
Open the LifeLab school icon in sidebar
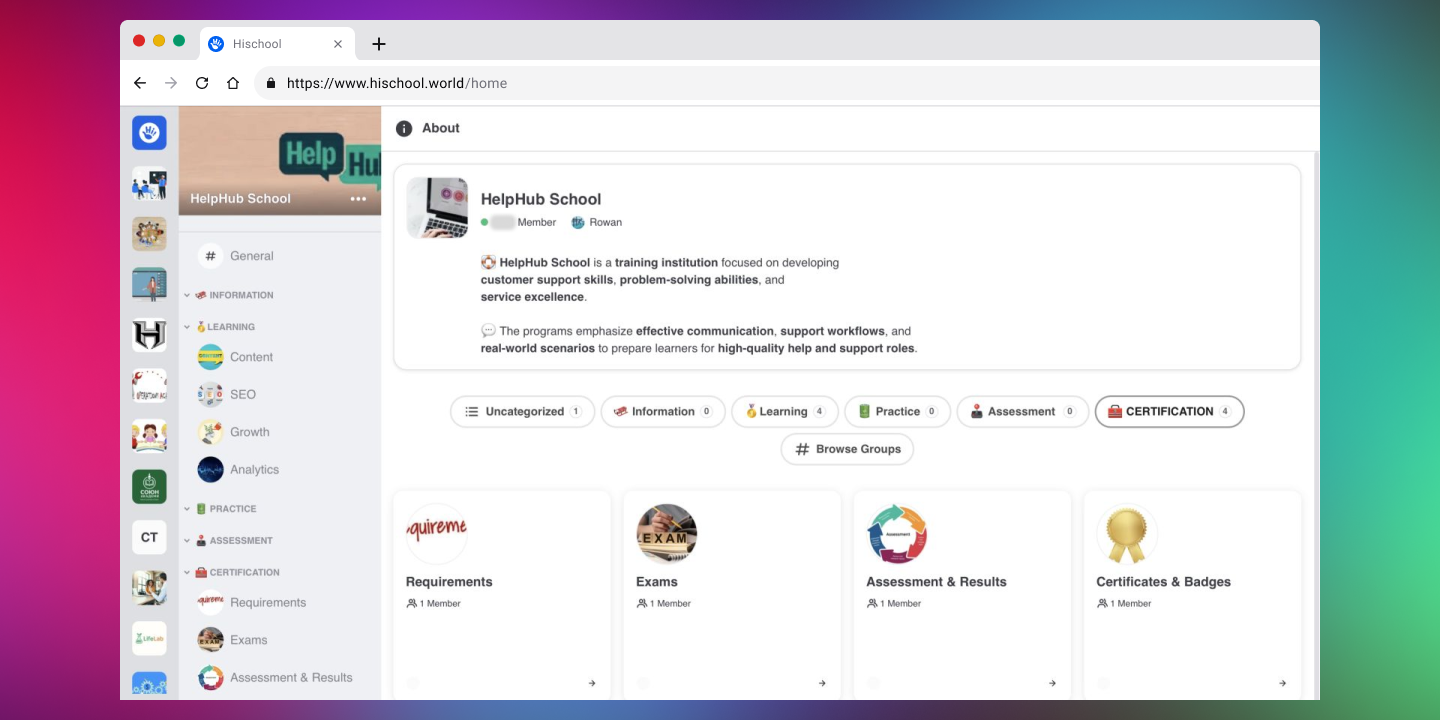149,638
